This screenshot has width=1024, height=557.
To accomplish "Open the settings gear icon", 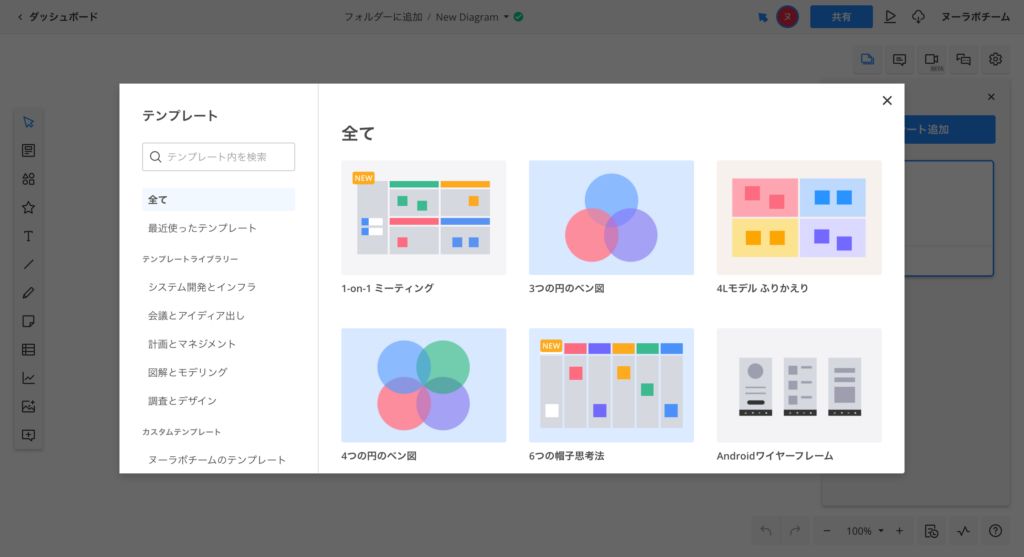I will click(995, 59).
